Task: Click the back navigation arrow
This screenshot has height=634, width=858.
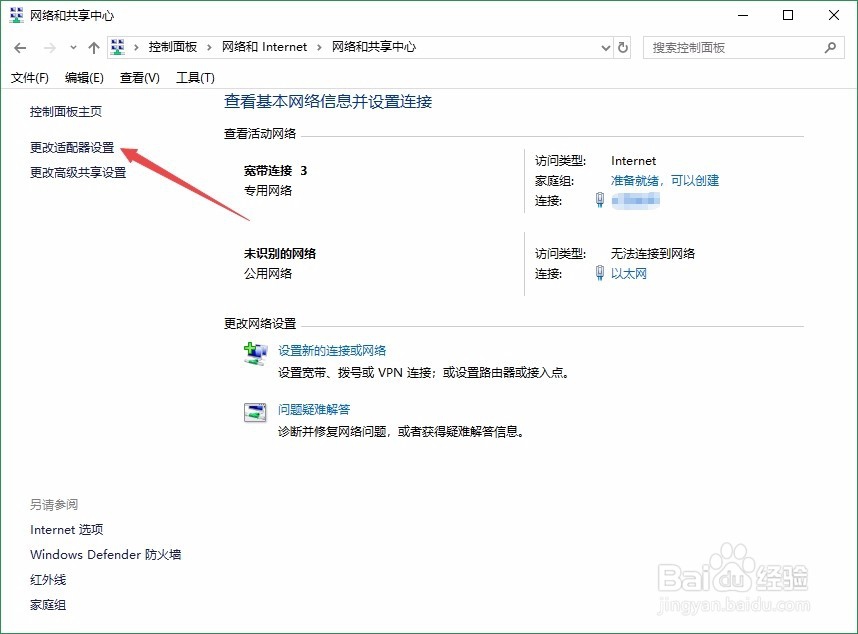Action: coord(20,47)
